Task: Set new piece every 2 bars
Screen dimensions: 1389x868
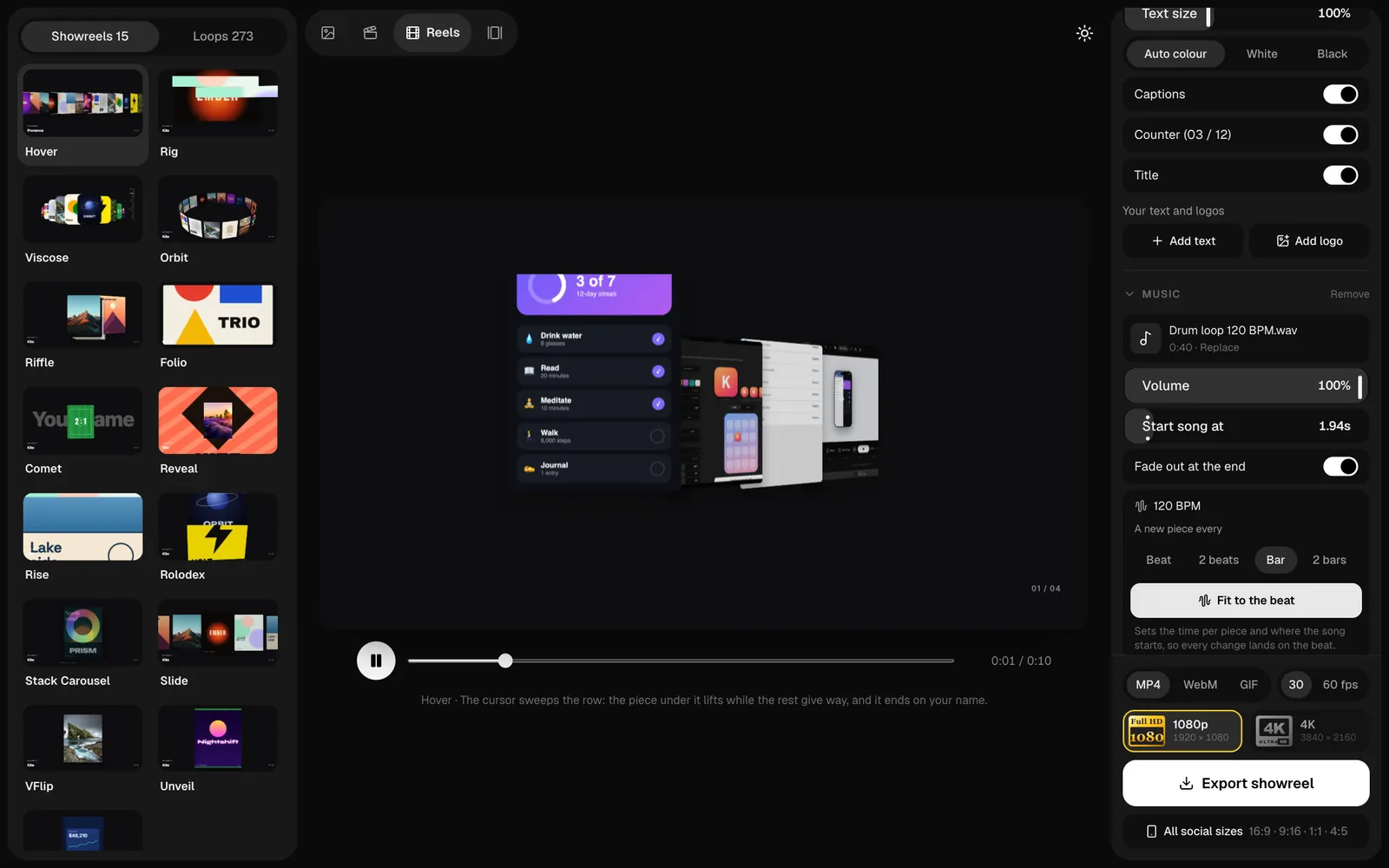Action: [x=1329, y=561]
